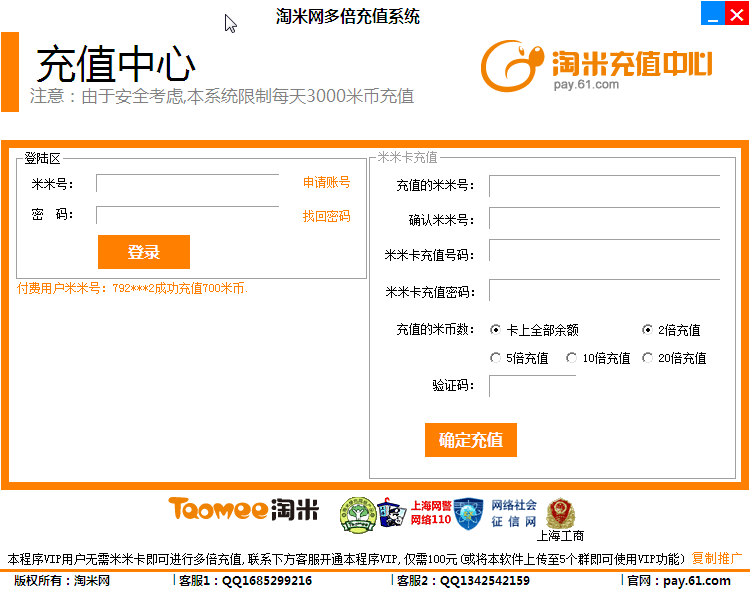Click the Taomee 淘米 logo
Viewport: 750px width, 591px height.
(243, 509)
